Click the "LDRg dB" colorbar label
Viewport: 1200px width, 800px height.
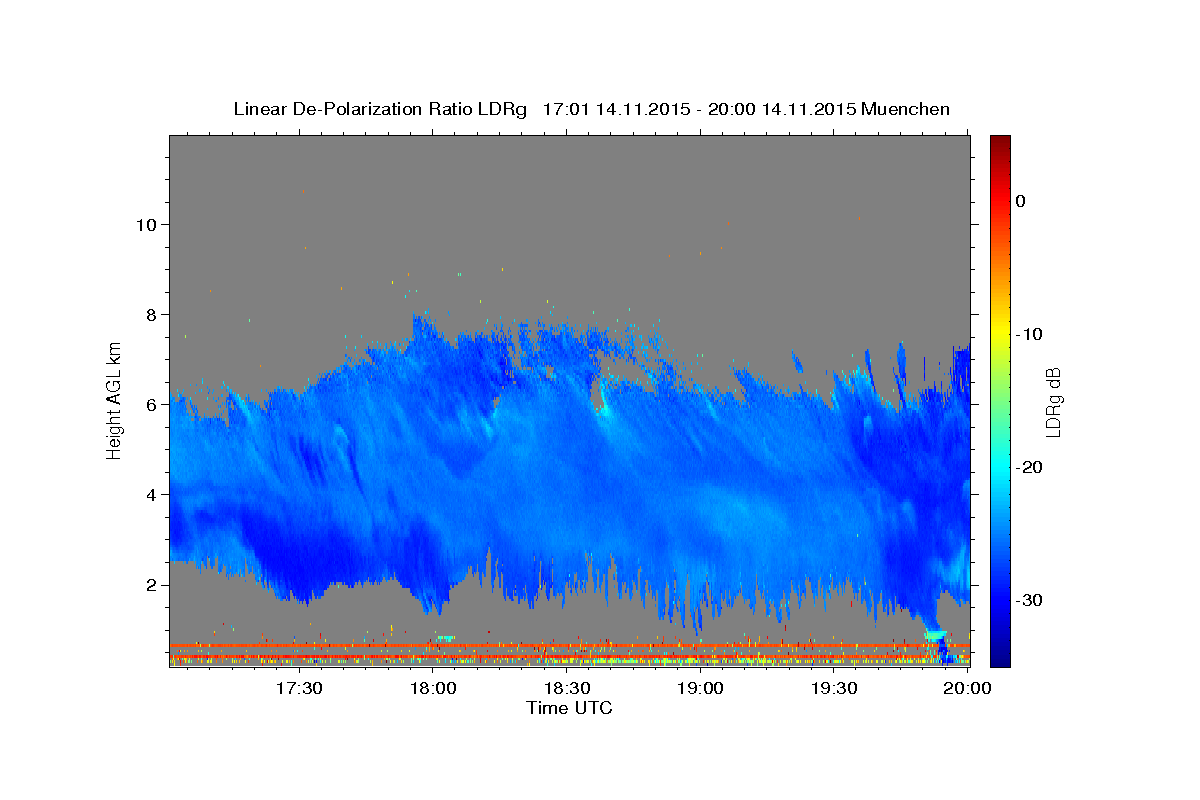[x=1053, y=401]
